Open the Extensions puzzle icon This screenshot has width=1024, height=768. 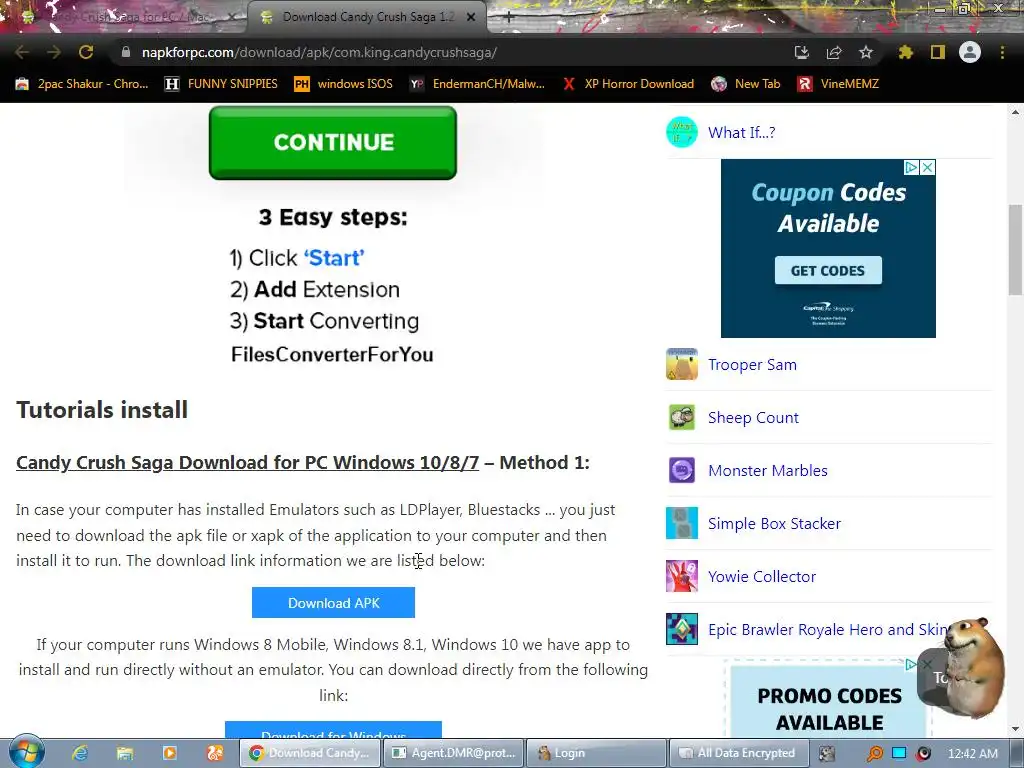coord(906,52)
